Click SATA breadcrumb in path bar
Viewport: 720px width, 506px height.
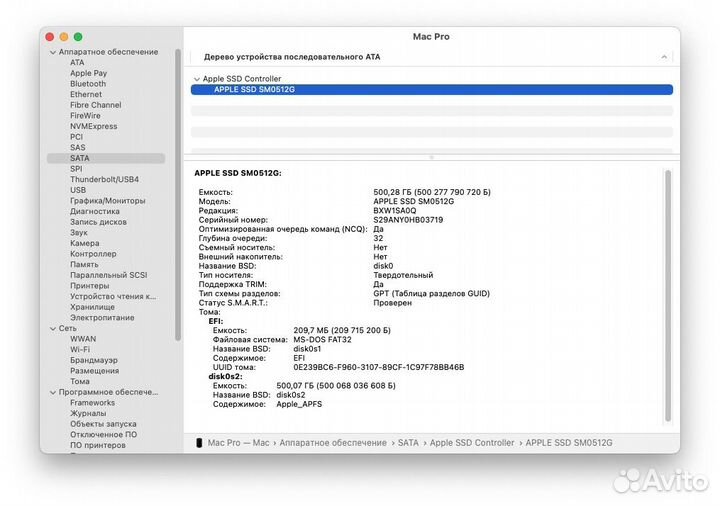(408, 443)
